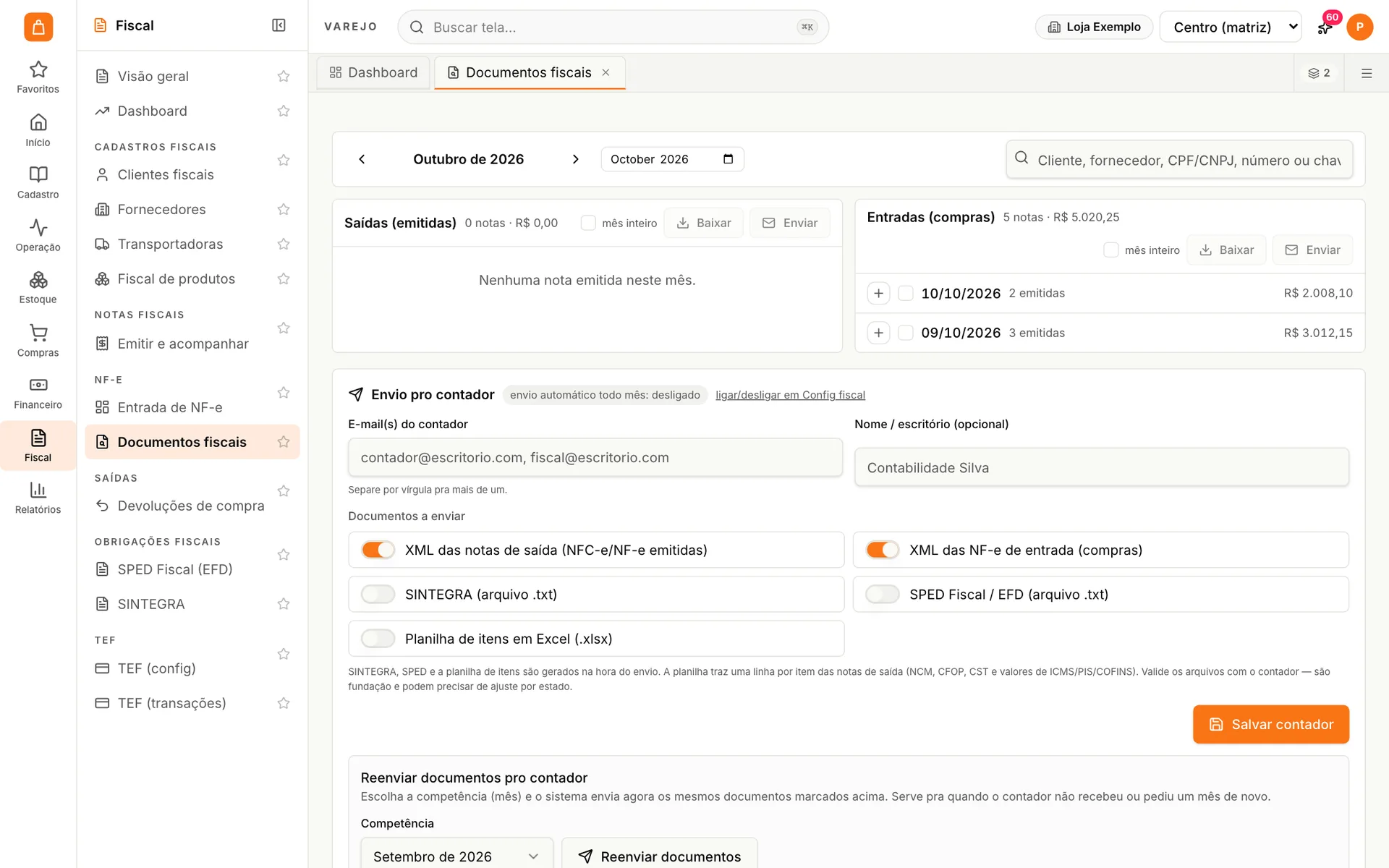Viewport: 1389px width, 868px height.
Task: Open the Centro (matriz) store dropdown
Action: [x=1230, y=27]
